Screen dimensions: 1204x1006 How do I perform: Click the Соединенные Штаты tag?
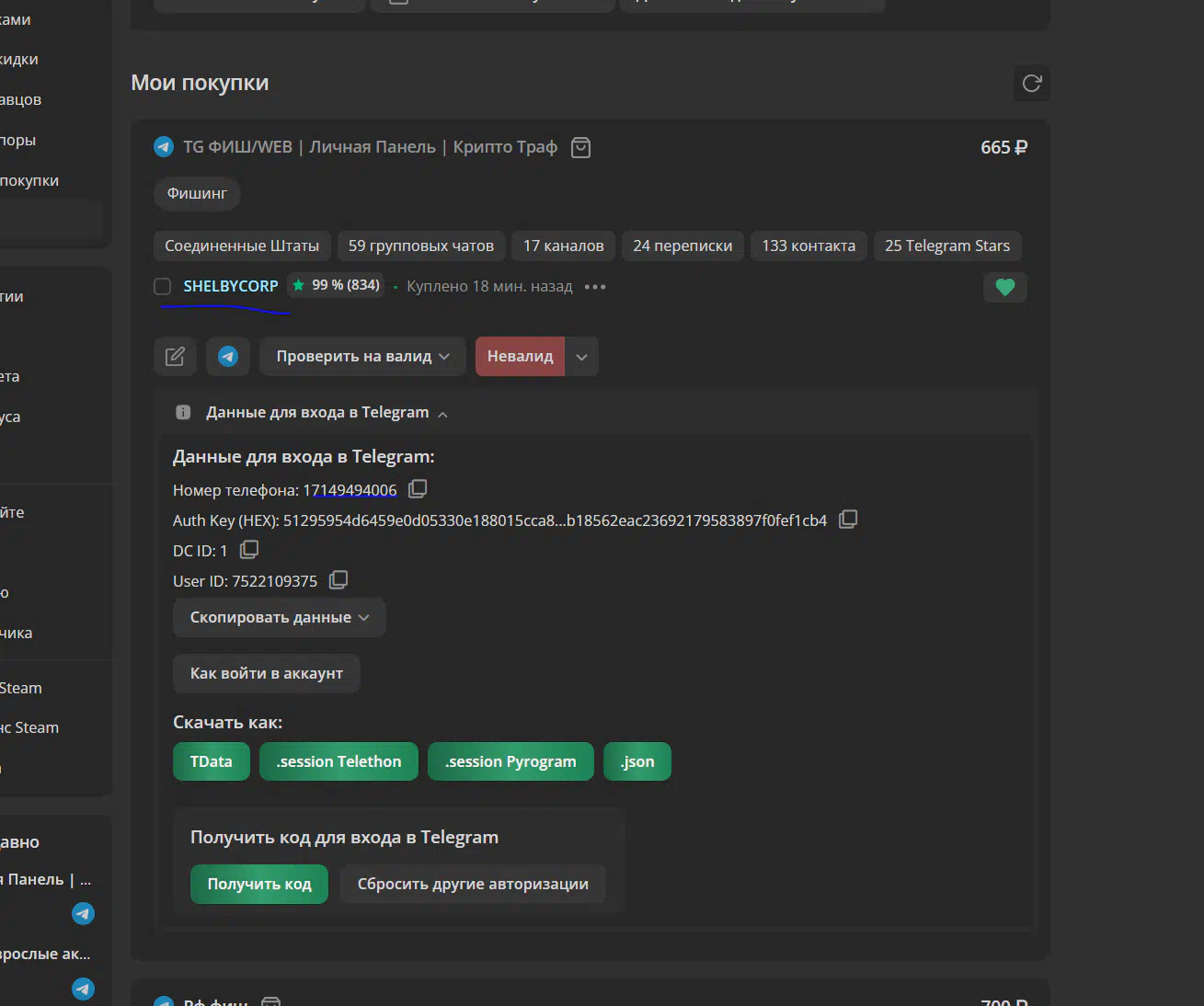coord(242,246)
